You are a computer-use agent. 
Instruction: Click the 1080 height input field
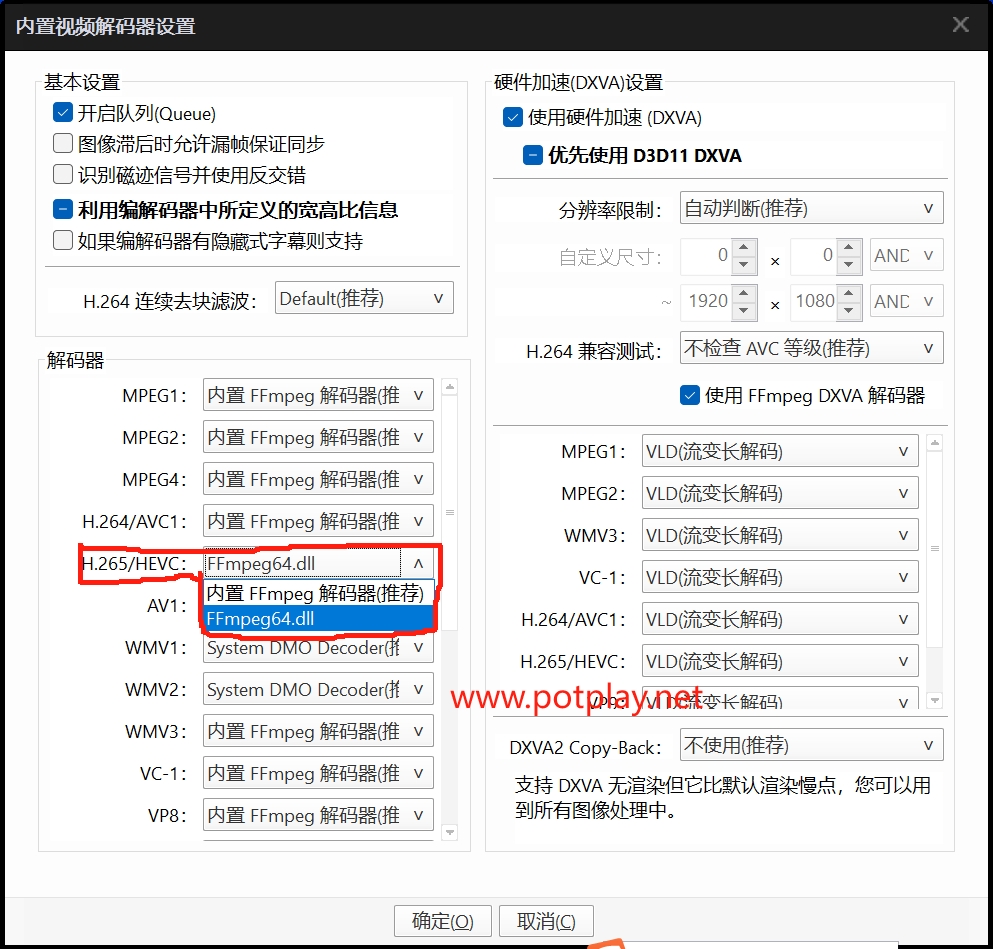pos(814,301)
